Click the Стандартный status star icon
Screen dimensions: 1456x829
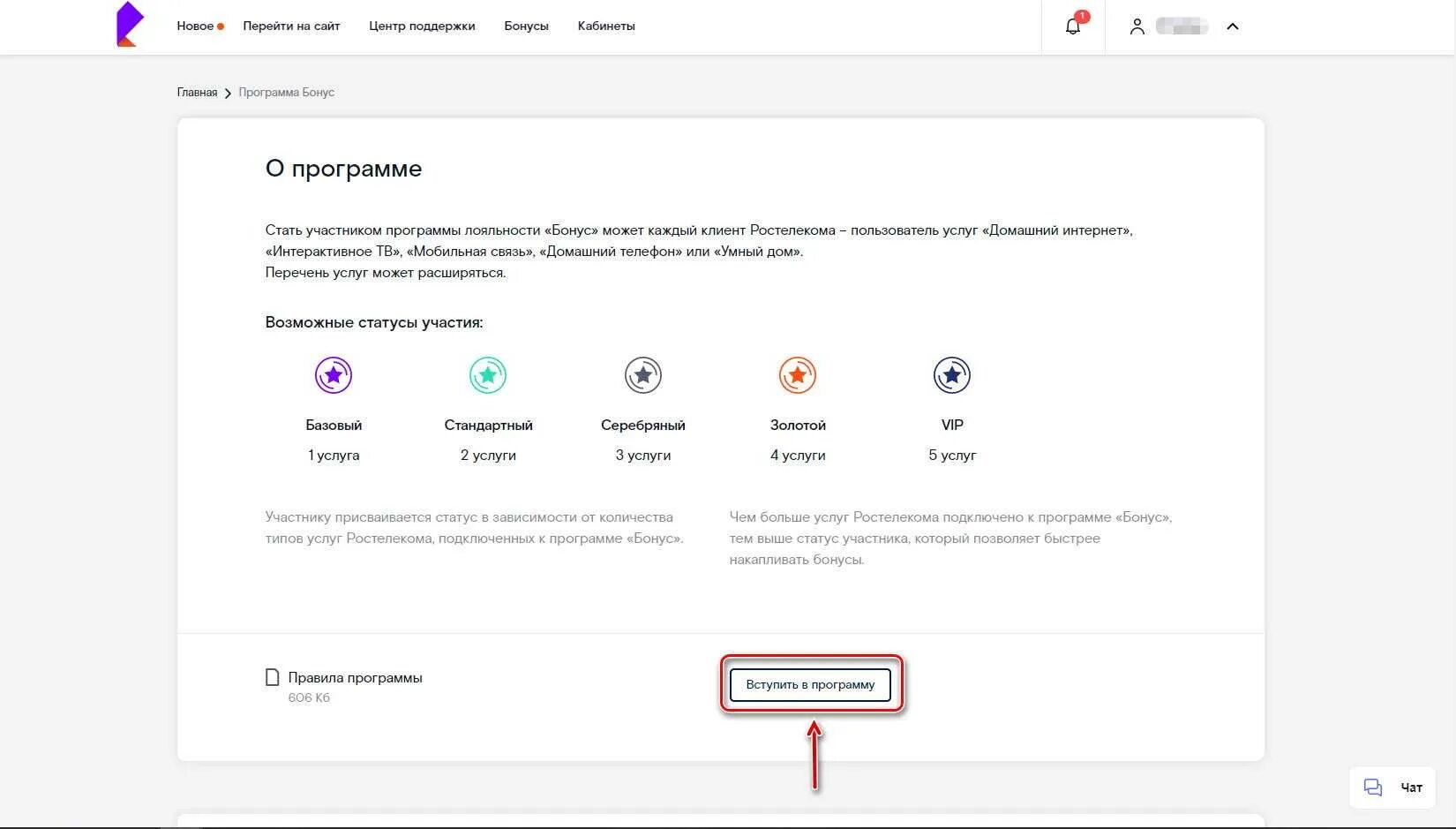[x=488, y=375]
